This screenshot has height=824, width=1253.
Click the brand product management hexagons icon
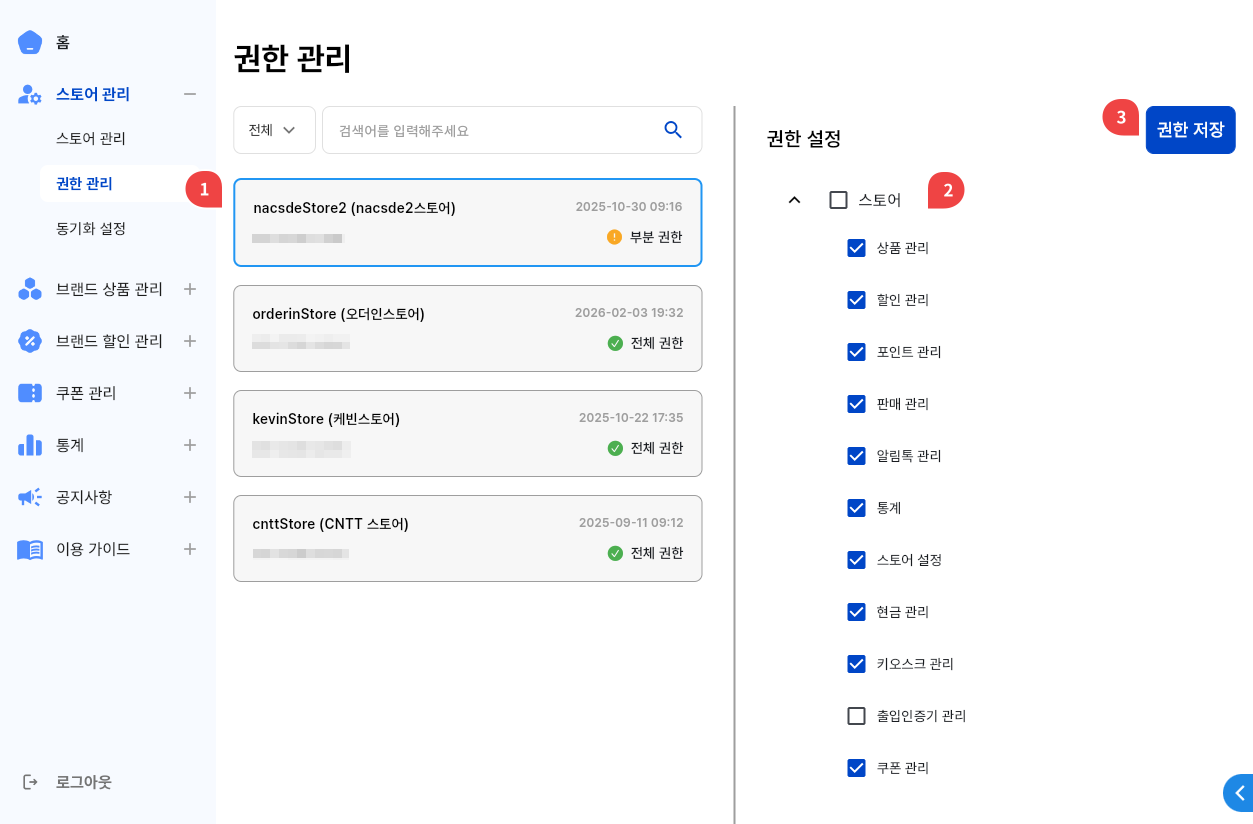[30, 289]
